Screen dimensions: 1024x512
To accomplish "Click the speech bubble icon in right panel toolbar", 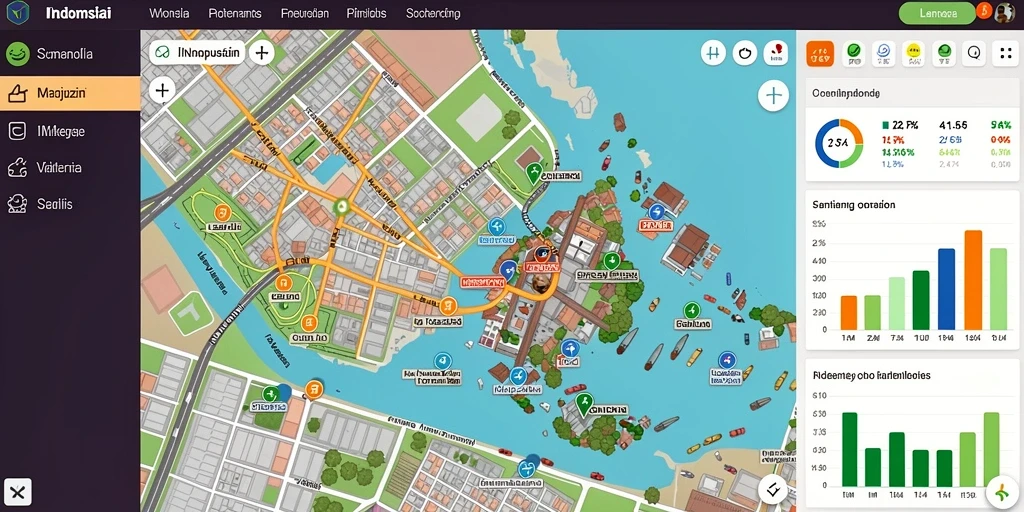I will [974, 54].
